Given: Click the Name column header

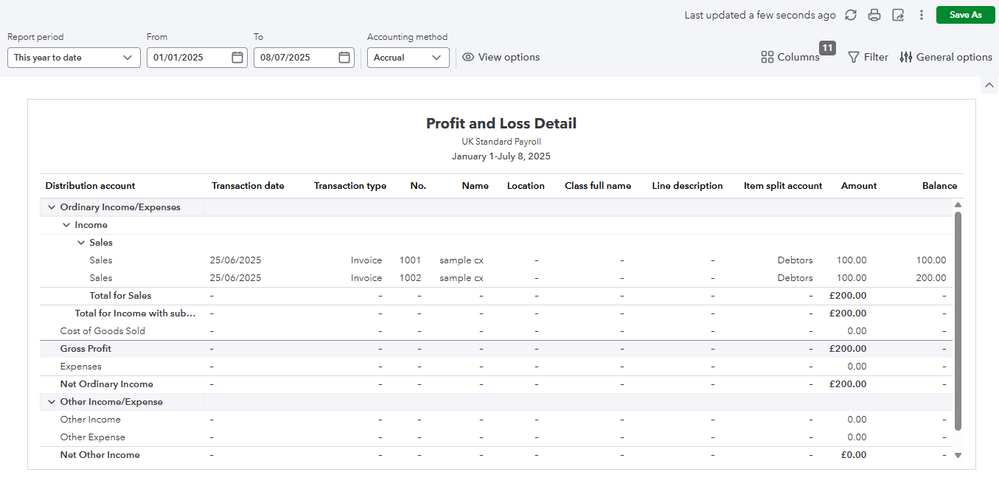Looking at the screenshot, I should [475, 186].
